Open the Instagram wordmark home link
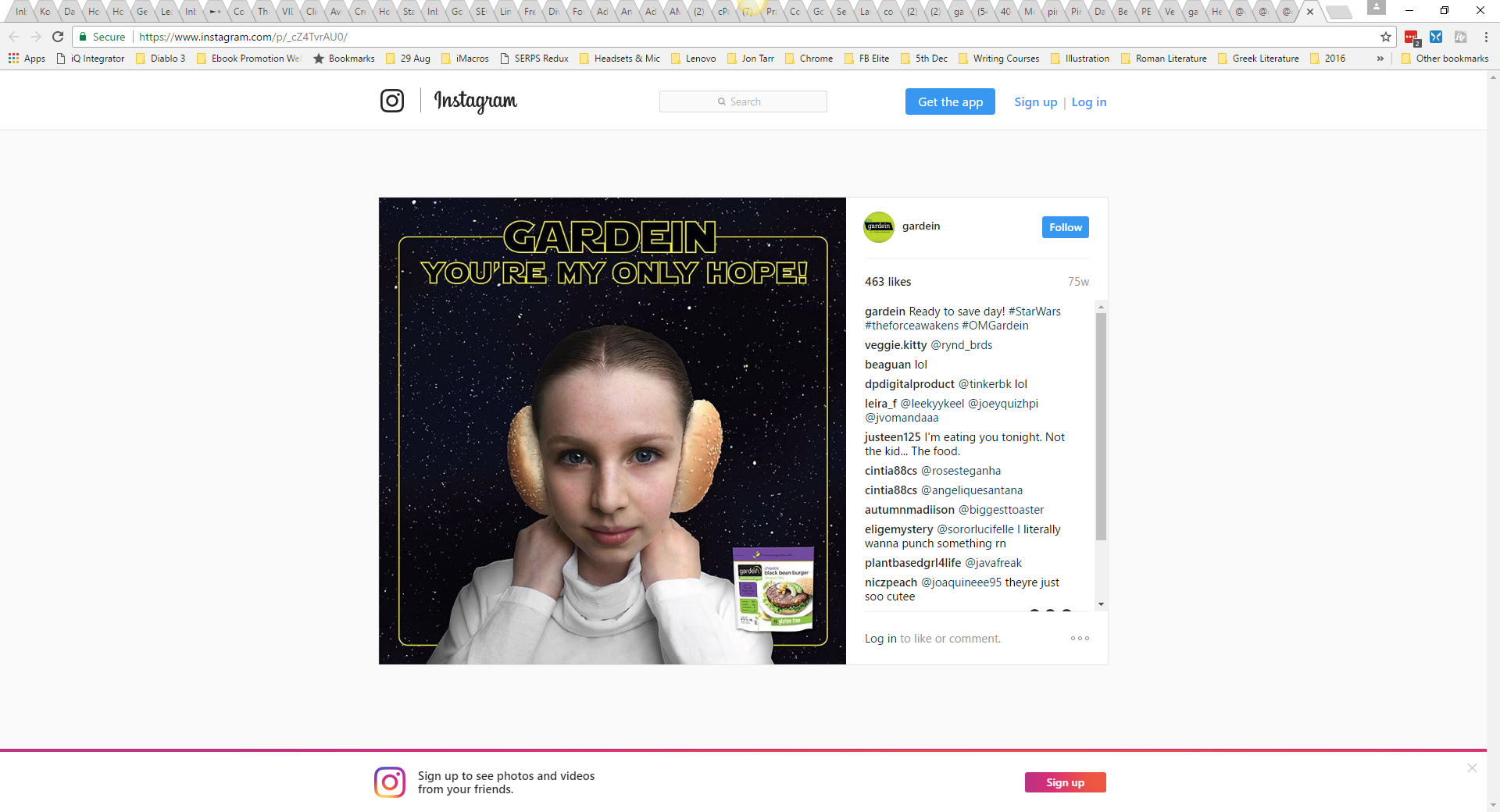Image resolution: width=1500 pixels, height=812 pixels. click(x=476, y=101)
